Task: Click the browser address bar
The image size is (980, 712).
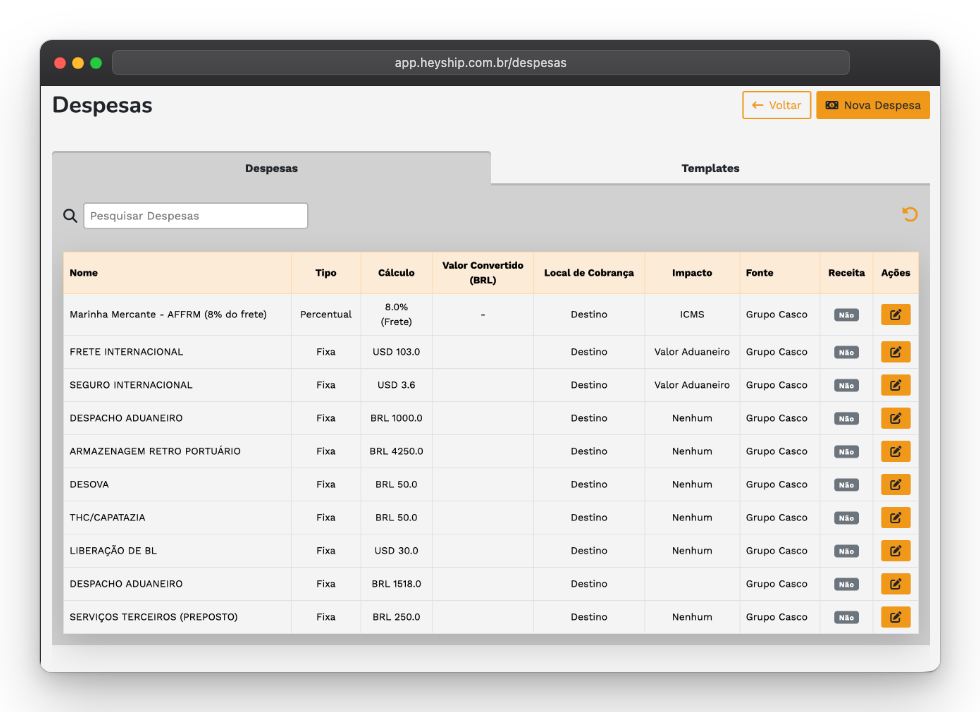Action: pyautogui.click(x=480, y=63)
